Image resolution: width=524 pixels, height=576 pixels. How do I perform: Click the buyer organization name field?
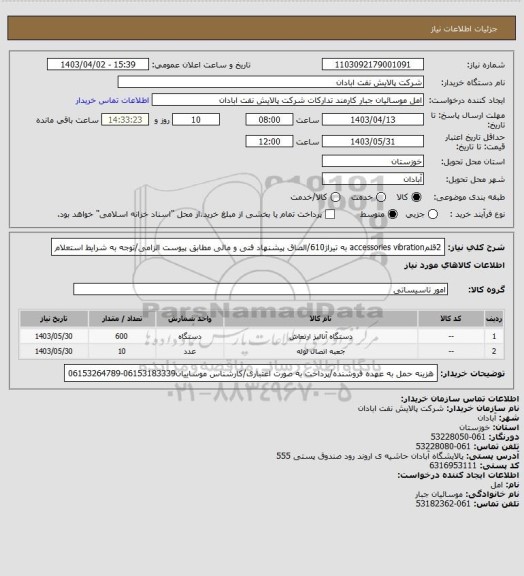pos(270,82)
